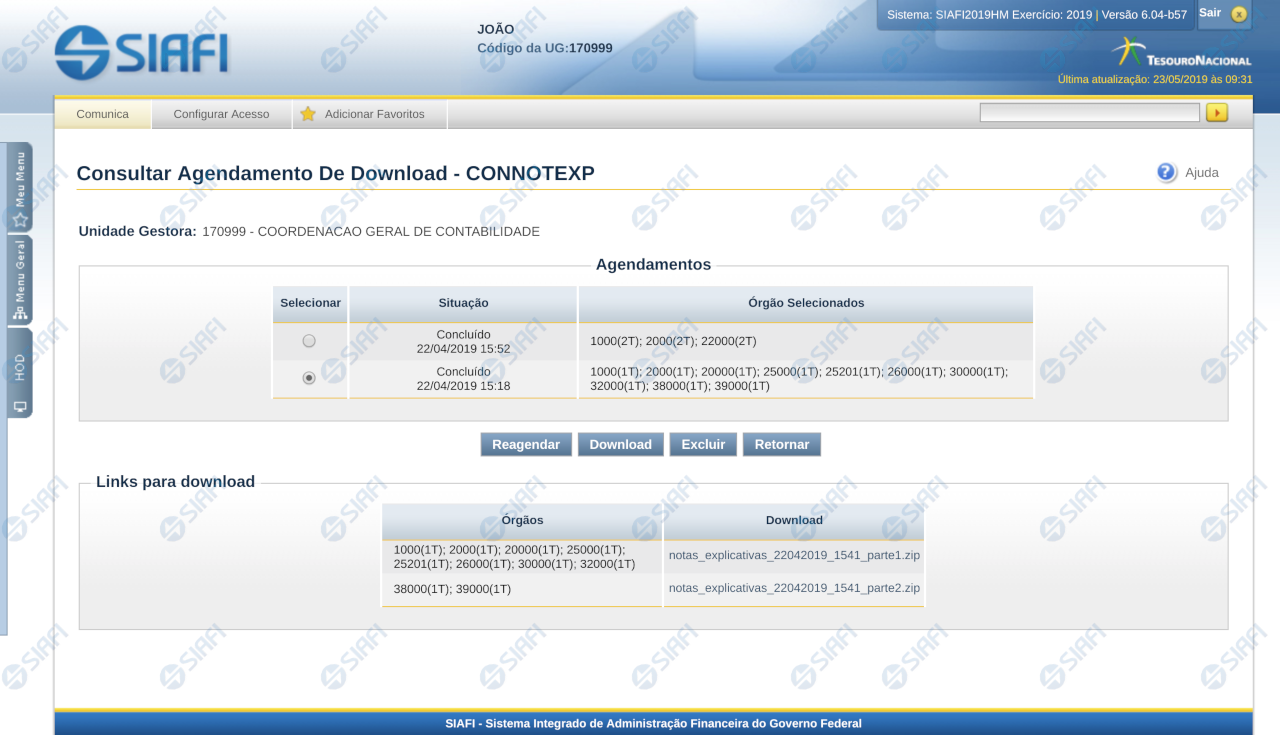The image size is (1280, 735).
Task: Expand the Meu Menu side tab
Action: tap(20, 188)
